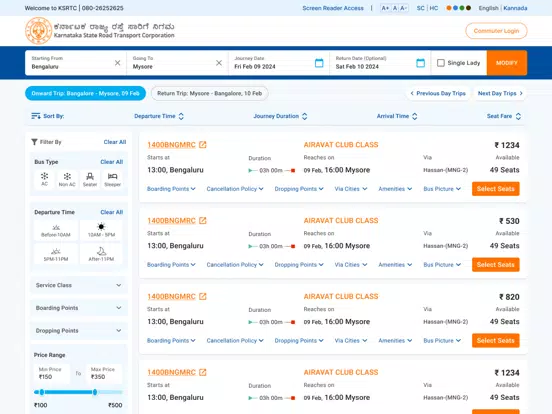Screen dimensions: 552x414
Task: Sort by Journey Duration
Action: [x=280, y=116]
